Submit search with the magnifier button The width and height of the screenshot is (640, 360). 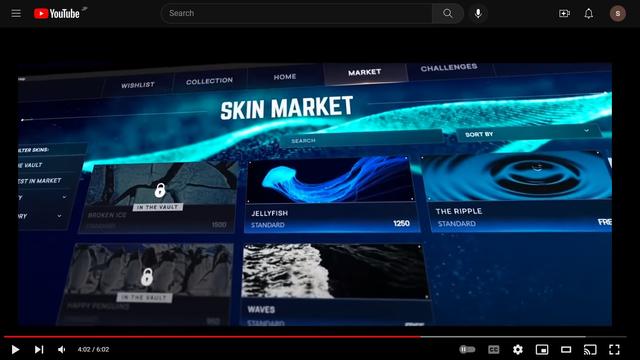click(x=448, y=13)
